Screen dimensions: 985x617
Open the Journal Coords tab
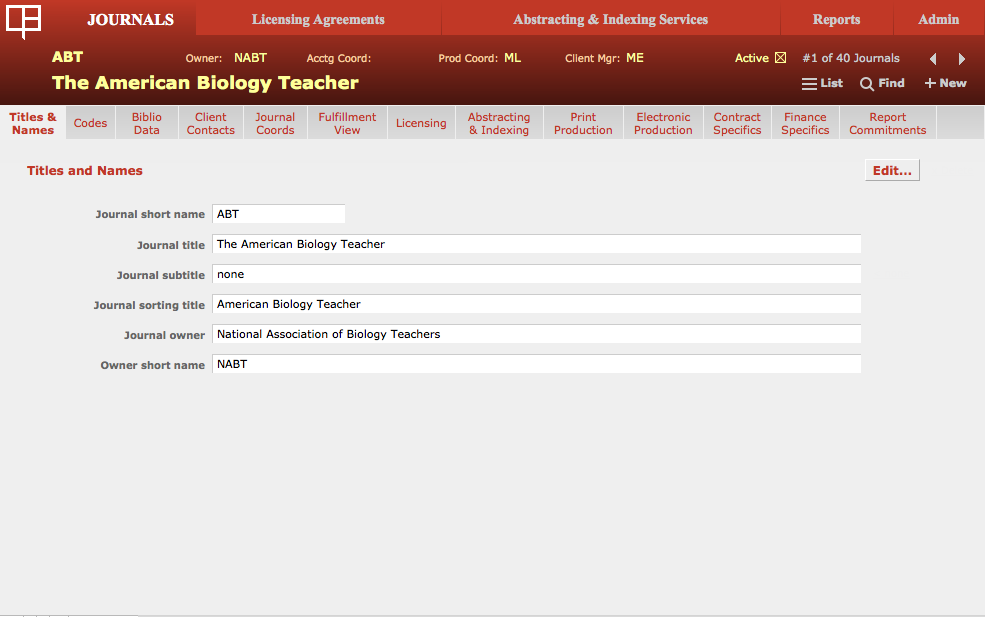(x=275, y=123)
